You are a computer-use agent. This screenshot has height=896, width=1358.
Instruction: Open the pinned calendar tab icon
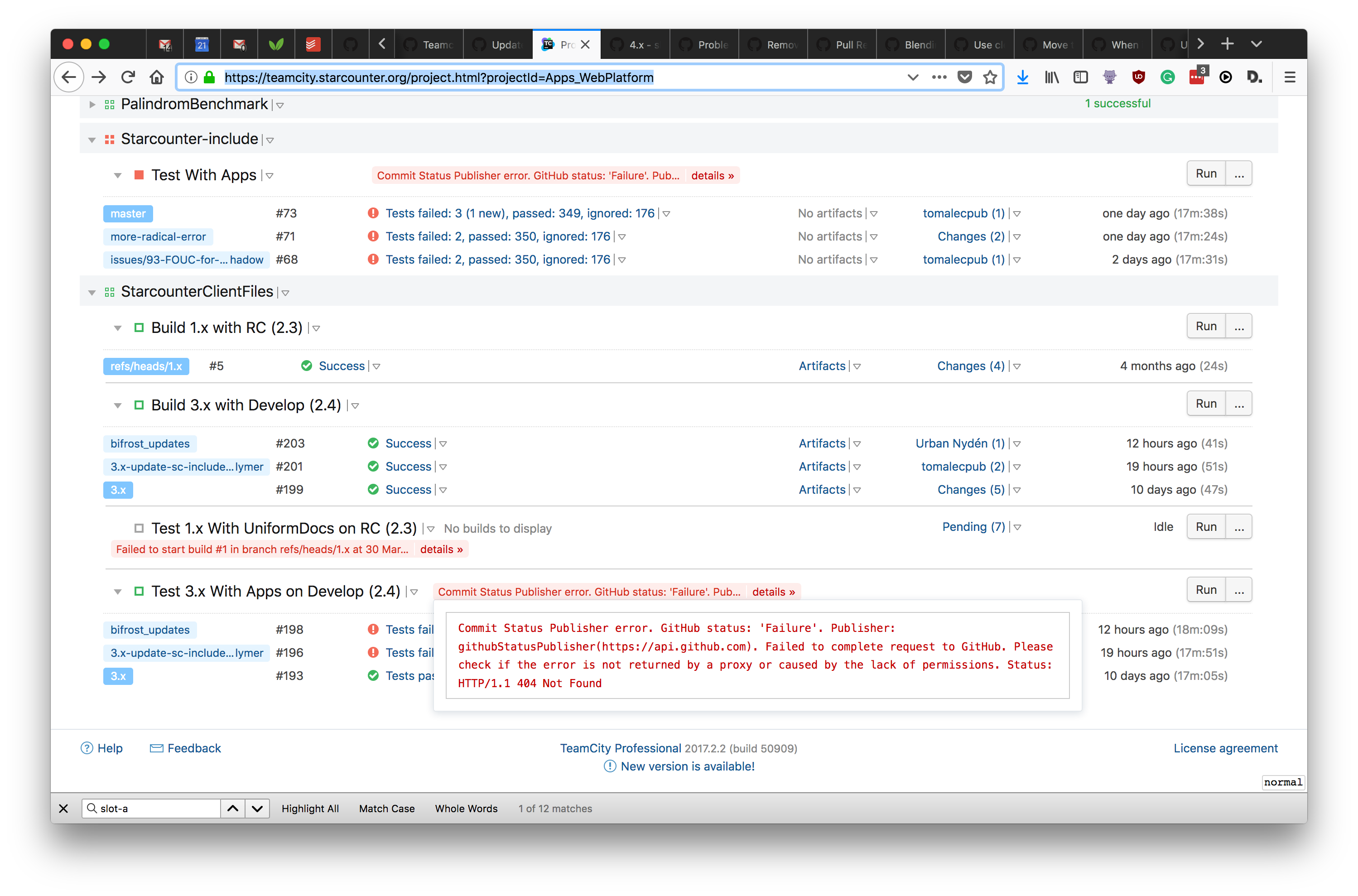[x=202, y=44]
